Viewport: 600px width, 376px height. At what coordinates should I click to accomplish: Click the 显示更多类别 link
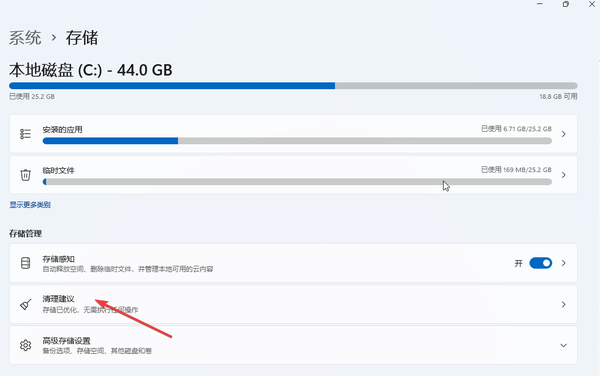[30, 205]
